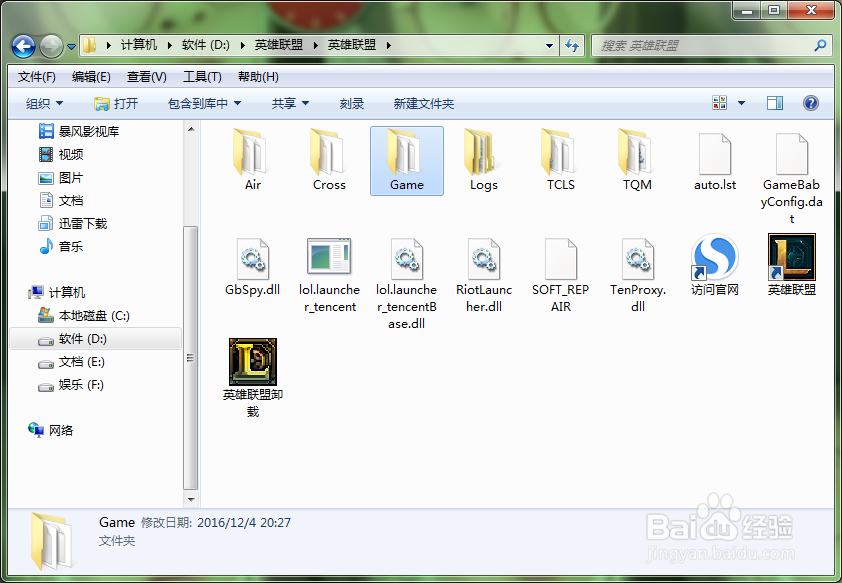Open the 包含到库中 dropdown
The height and width of the screenshot is (583, 842).
click(204, 103)
